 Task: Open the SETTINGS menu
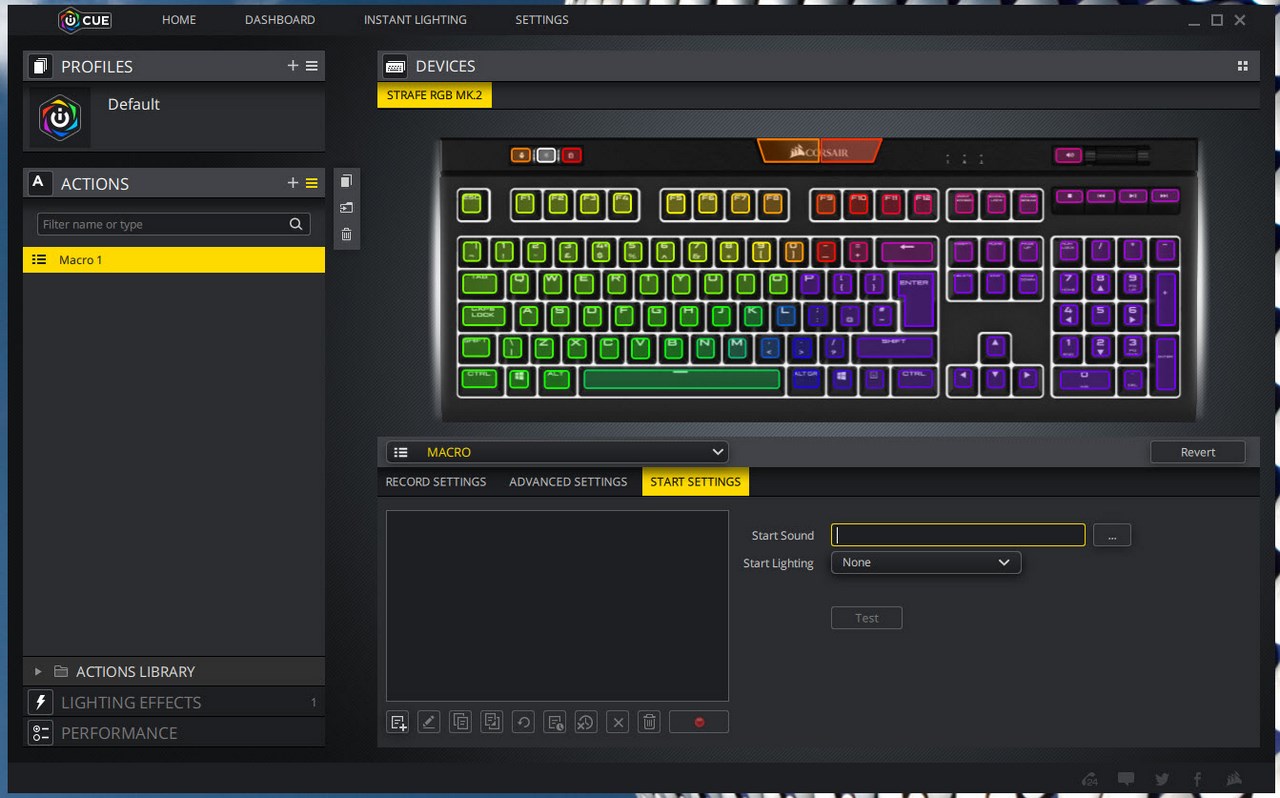(x=542, y=20)
